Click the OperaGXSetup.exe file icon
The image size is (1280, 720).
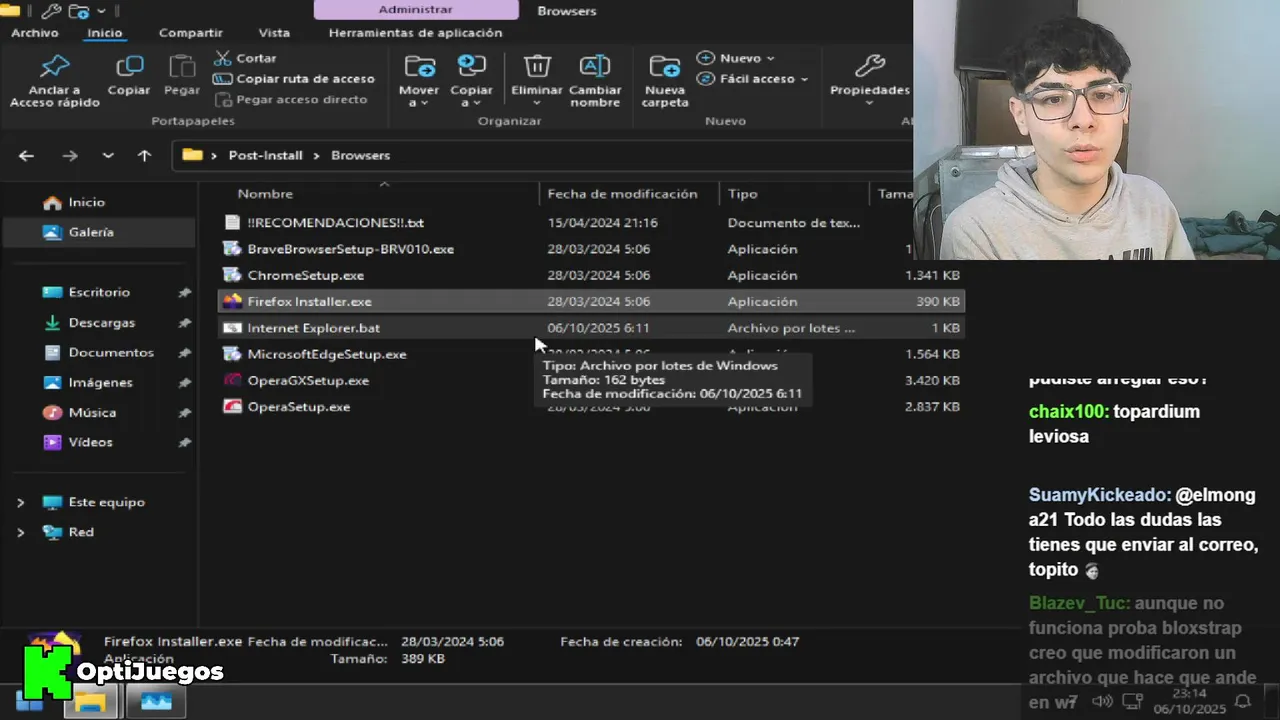(232, 380)
